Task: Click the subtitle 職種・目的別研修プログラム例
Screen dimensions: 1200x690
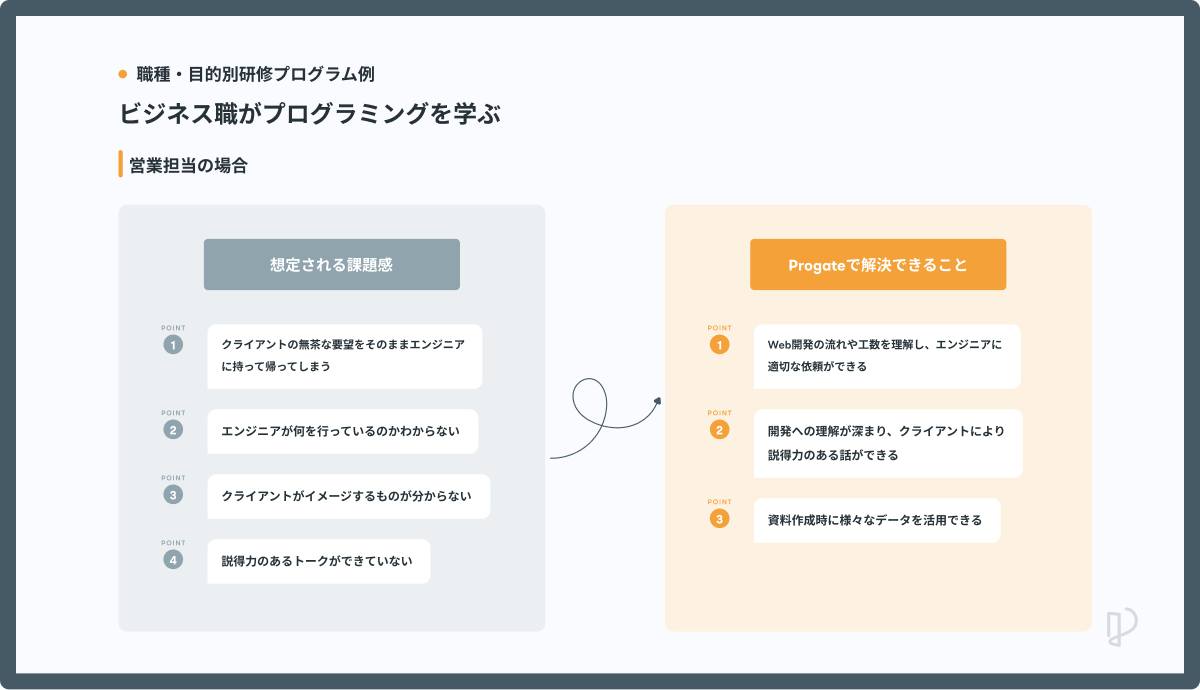Action: pyautogui.click(x=256, y=74)
